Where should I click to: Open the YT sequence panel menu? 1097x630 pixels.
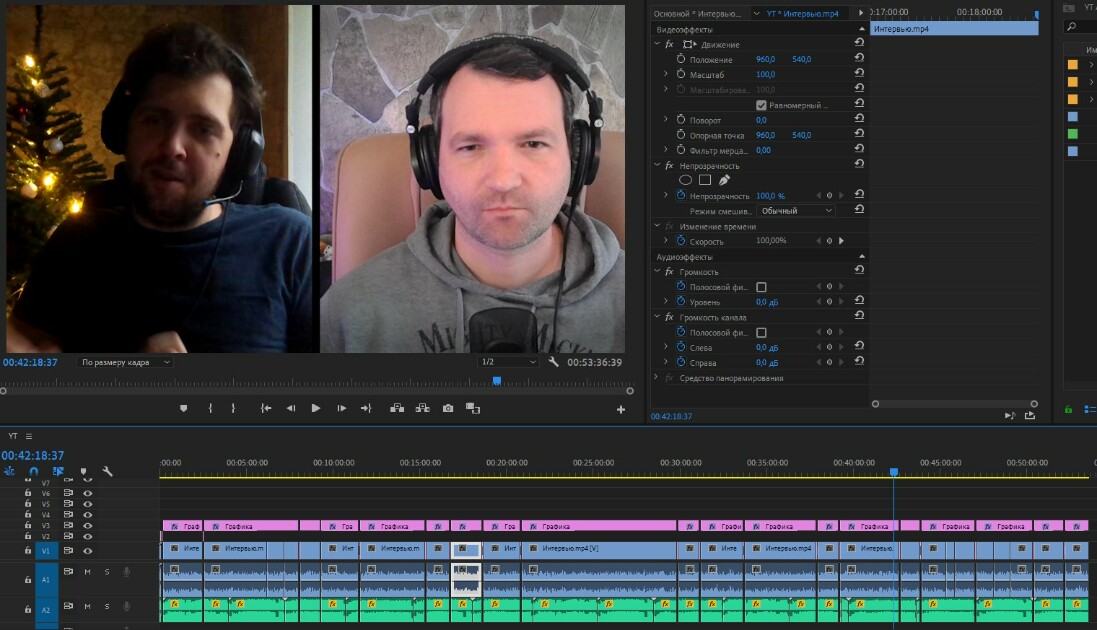(x=29, y=436)
